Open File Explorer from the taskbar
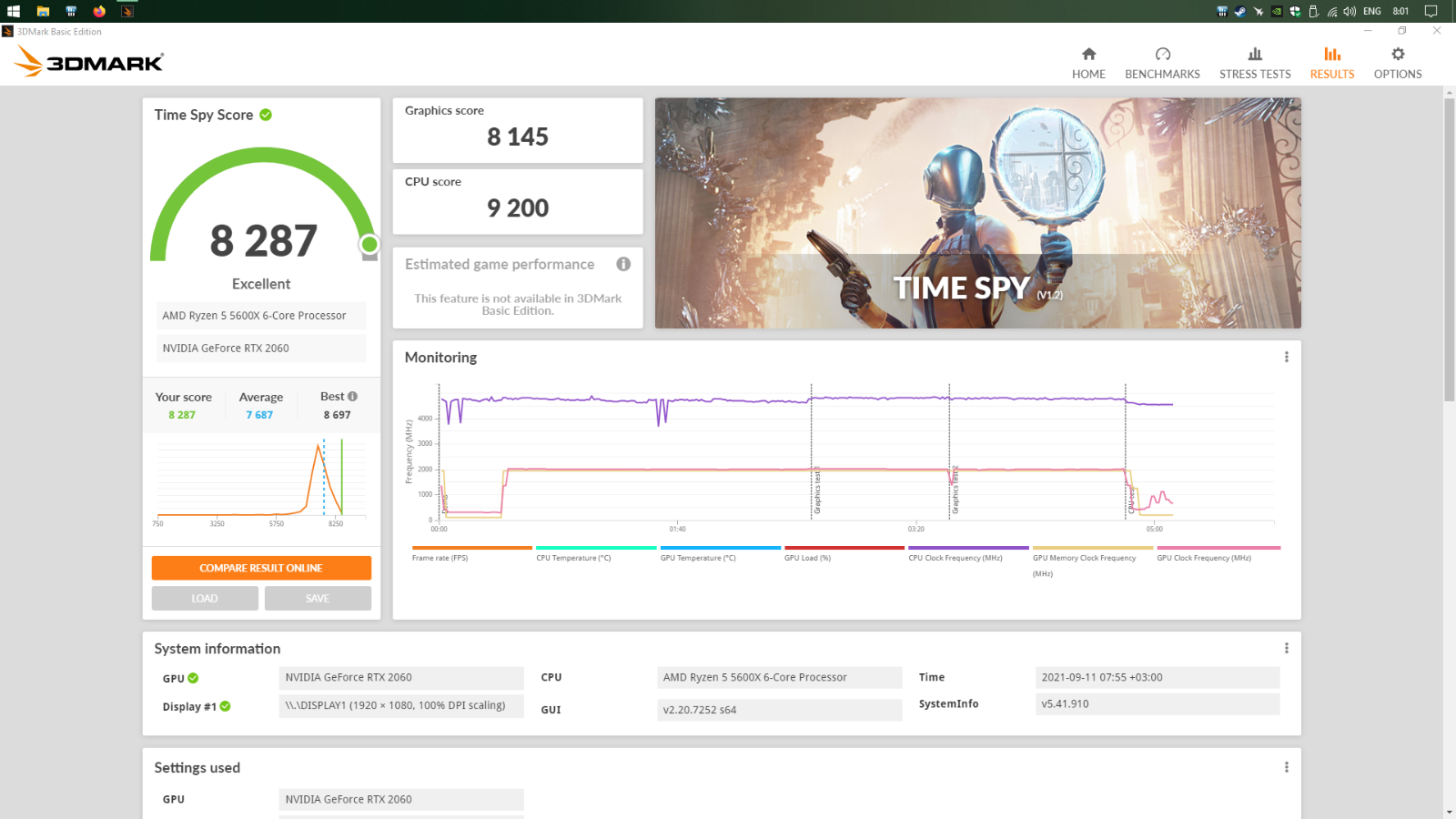The width and height of the screenshot is (1456, 819). pos(43,11)
